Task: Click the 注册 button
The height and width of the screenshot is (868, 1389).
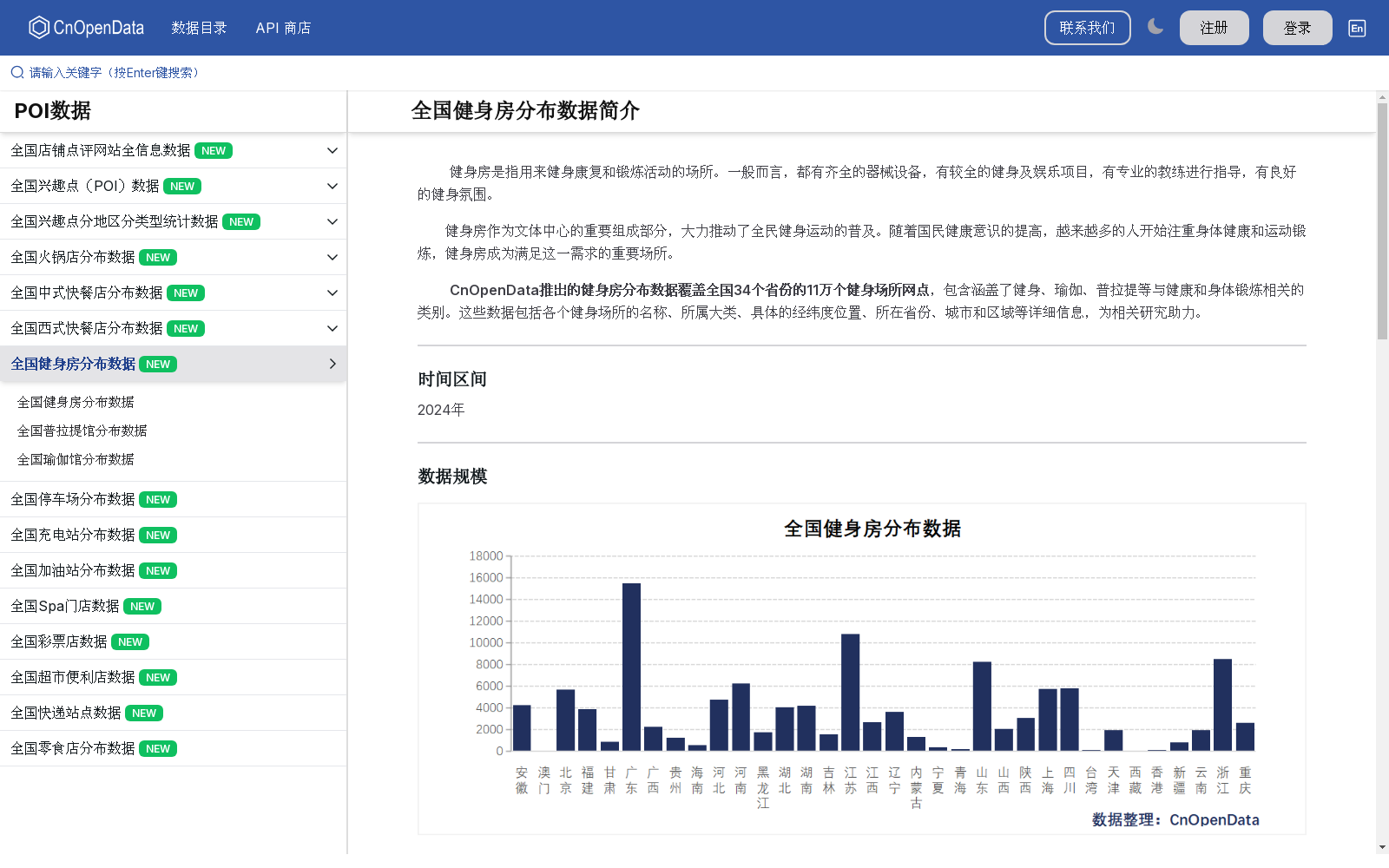Action: pos(1214,28)
